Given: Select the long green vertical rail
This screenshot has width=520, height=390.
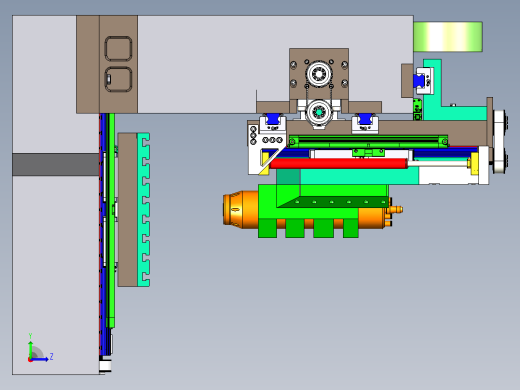Looking at the screenshot, I should [x=112, y=220].
